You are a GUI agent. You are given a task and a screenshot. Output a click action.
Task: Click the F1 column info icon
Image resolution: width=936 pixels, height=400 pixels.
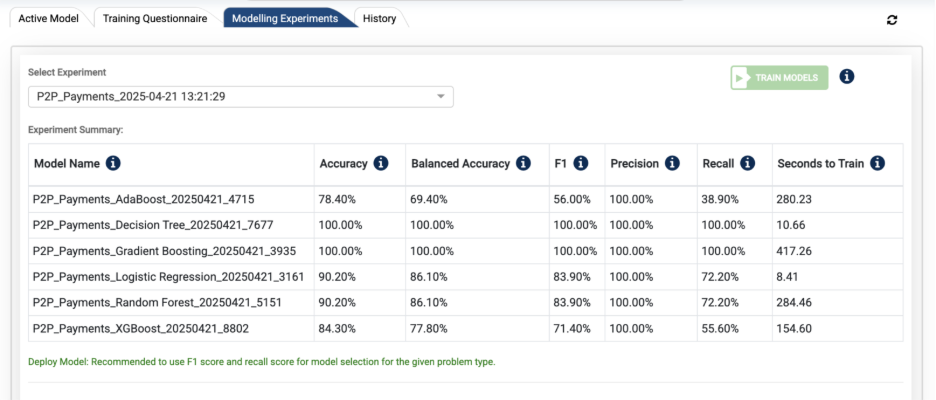click(x=581, y=164)
